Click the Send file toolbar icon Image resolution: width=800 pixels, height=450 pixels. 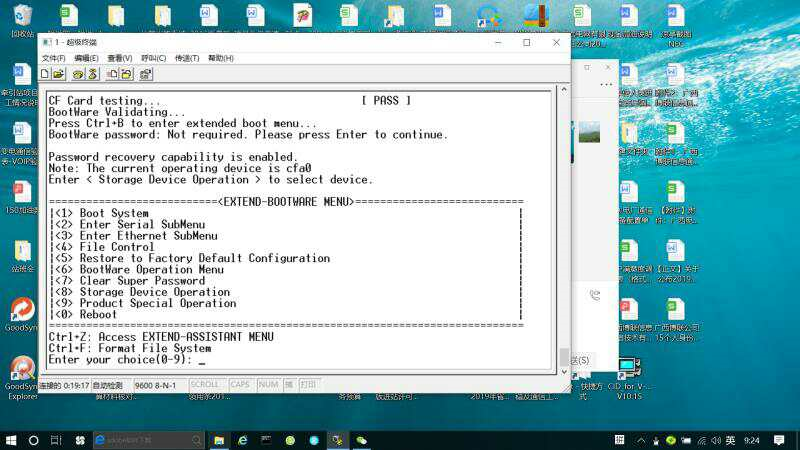(x=112, y=74)
